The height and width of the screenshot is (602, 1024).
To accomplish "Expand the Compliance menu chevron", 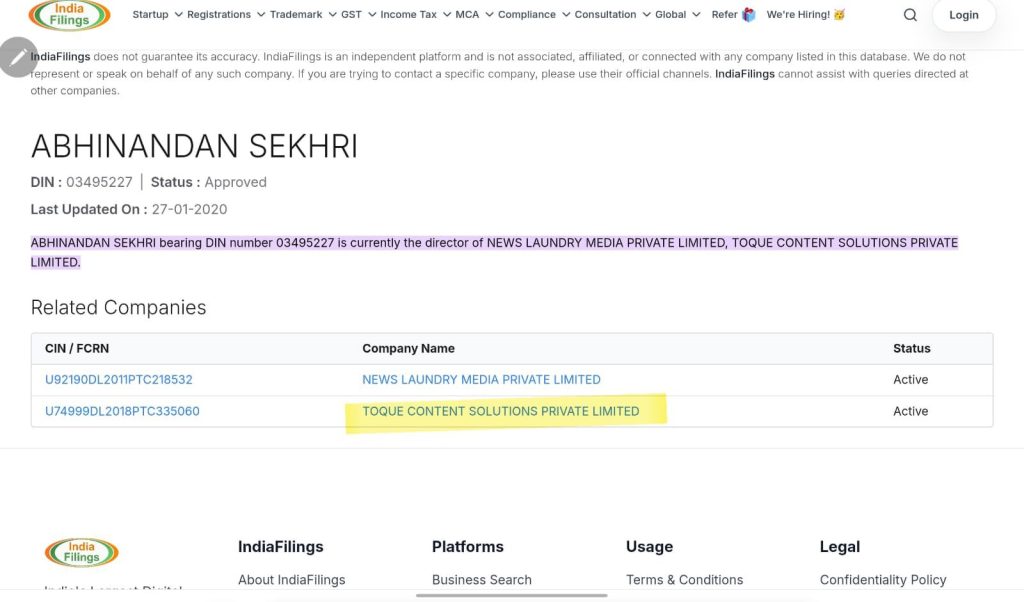I will point(566,14).
